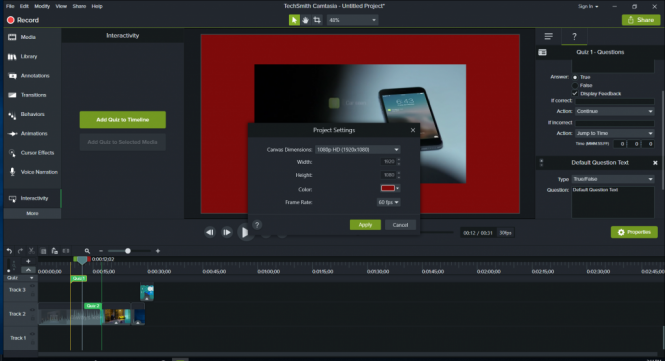The width and height of the screenshot is (665, 361).
Task: Click the timeline zoom magnifier icon
Action: pos(87,251)
